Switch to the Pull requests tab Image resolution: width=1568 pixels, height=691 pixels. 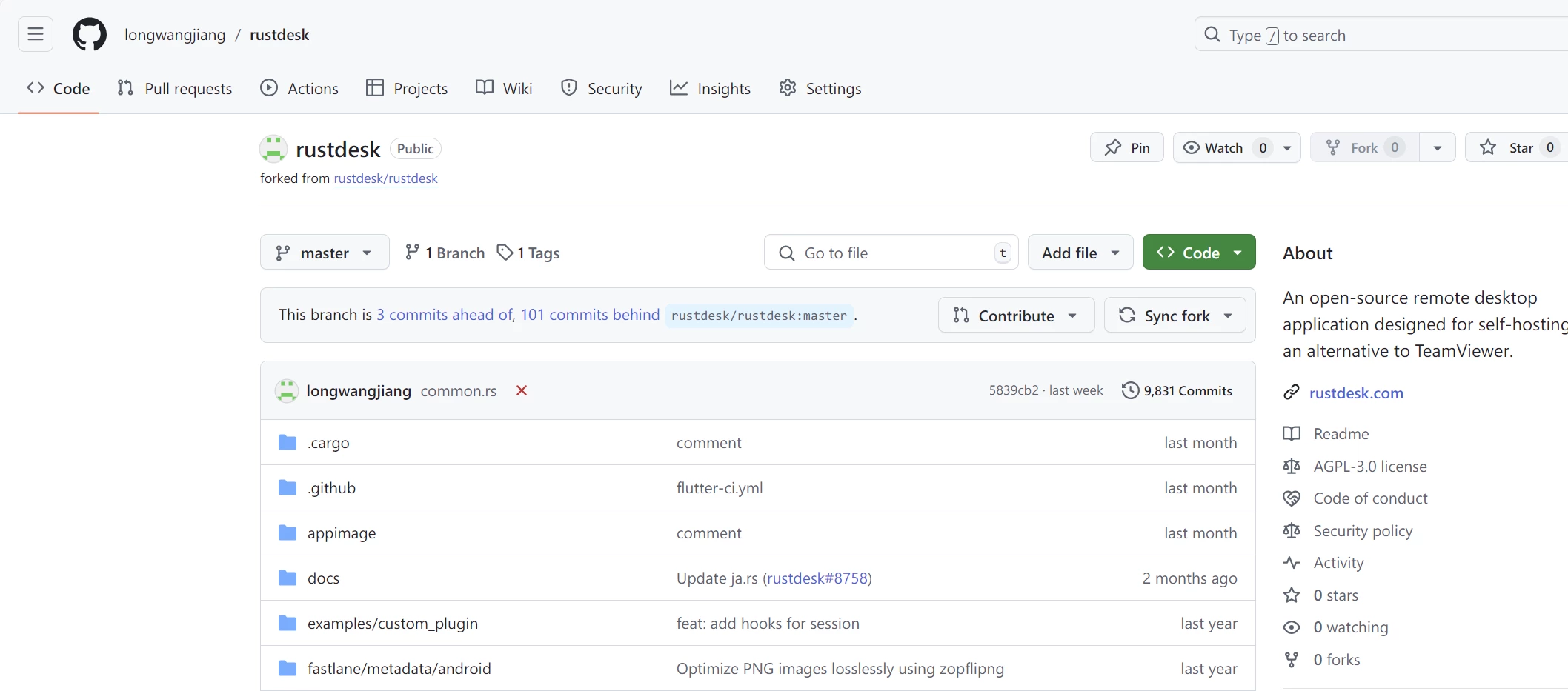(175, 88)
